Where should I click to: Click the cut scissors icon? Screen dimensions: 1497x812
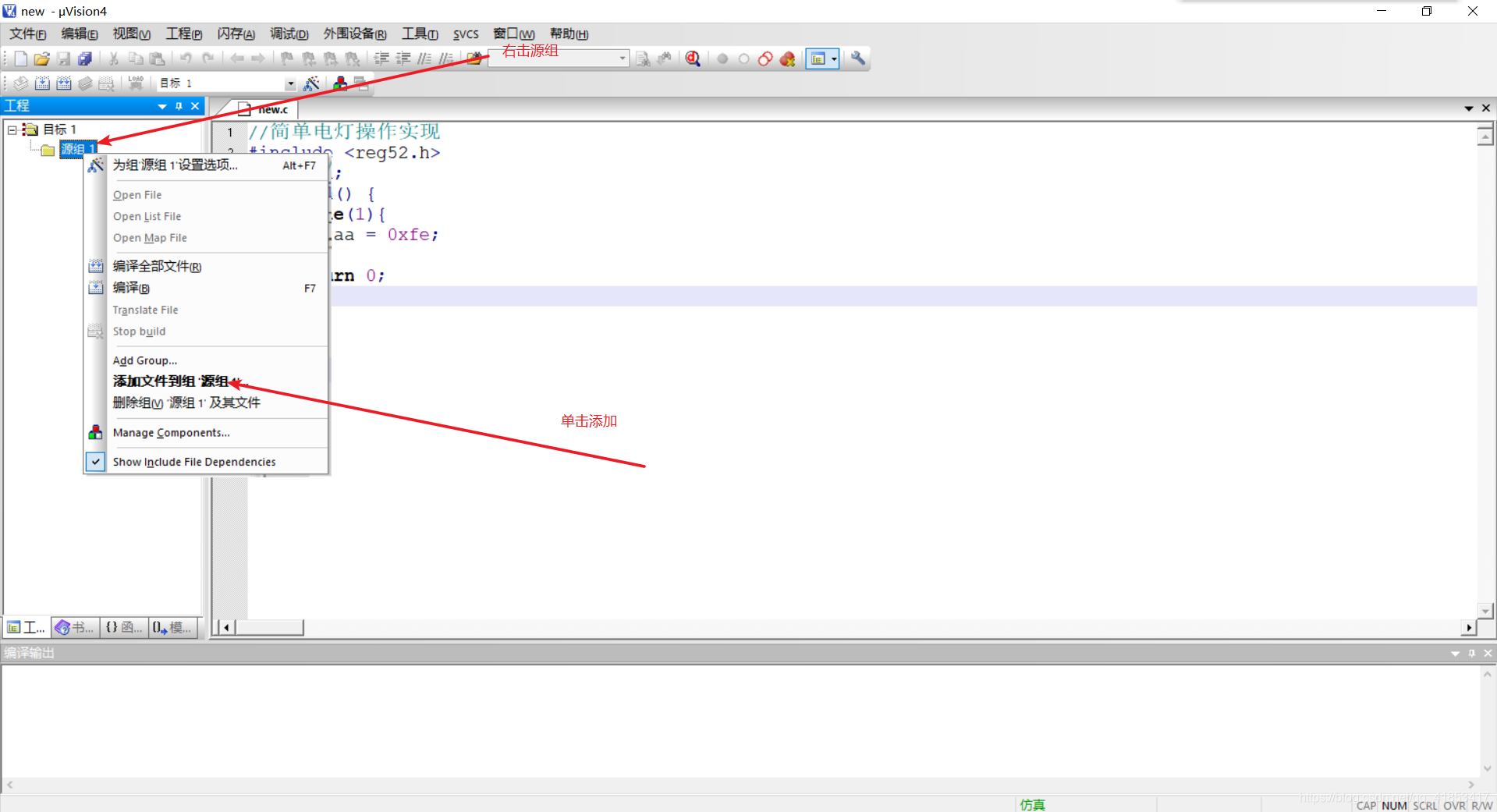coord(114,59)
